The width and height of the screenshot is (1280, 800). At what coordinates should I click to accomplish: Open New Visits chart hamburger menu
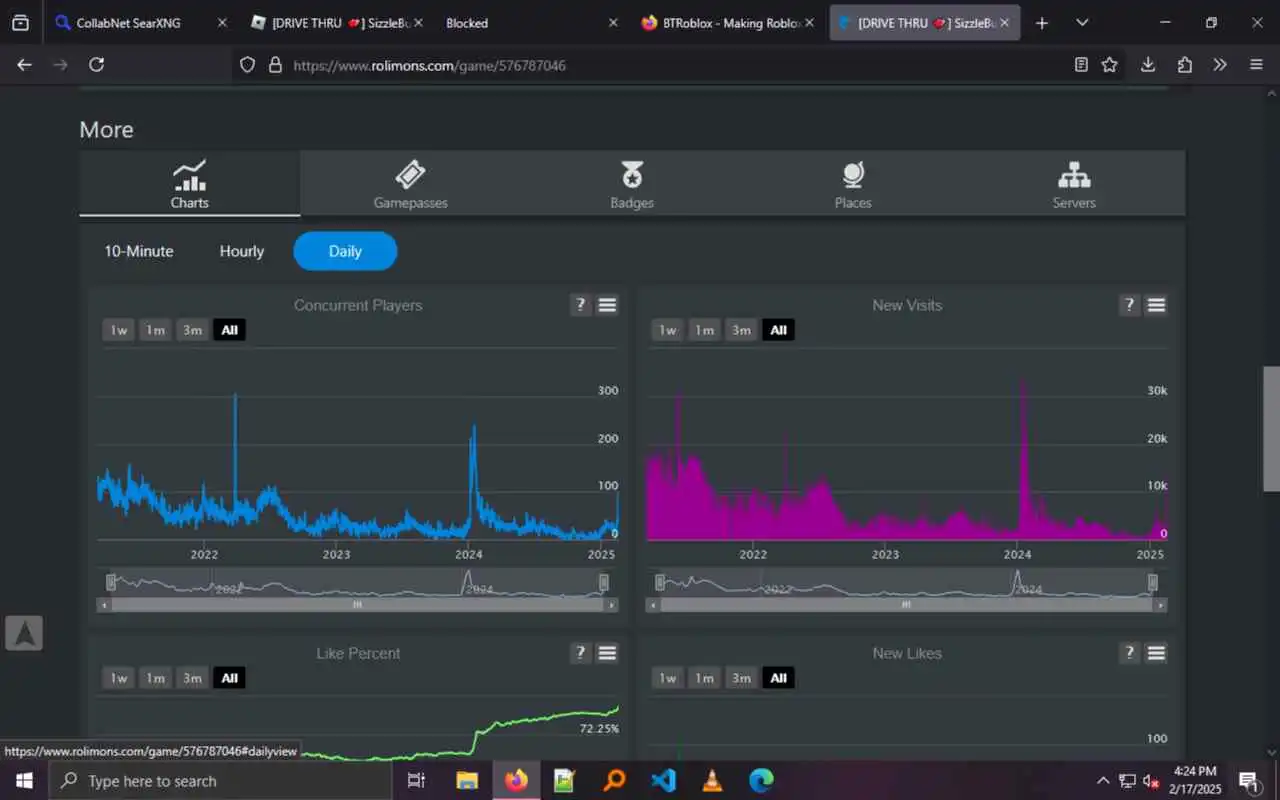(1156, 305)
